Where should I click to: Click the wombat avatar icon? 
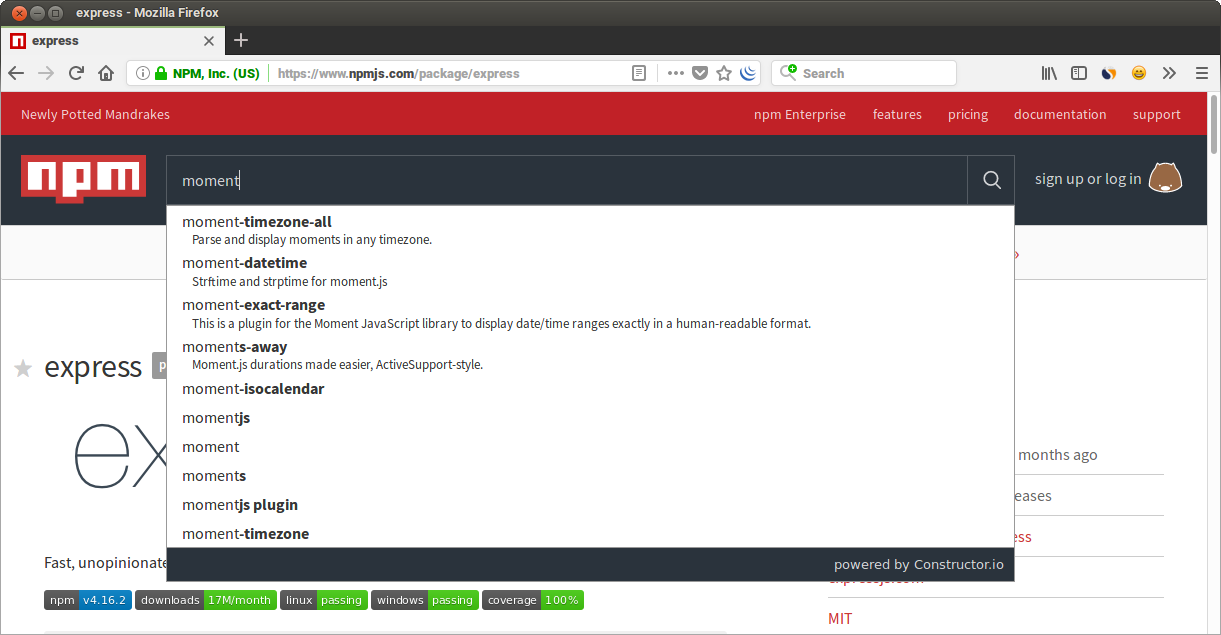1164,177
